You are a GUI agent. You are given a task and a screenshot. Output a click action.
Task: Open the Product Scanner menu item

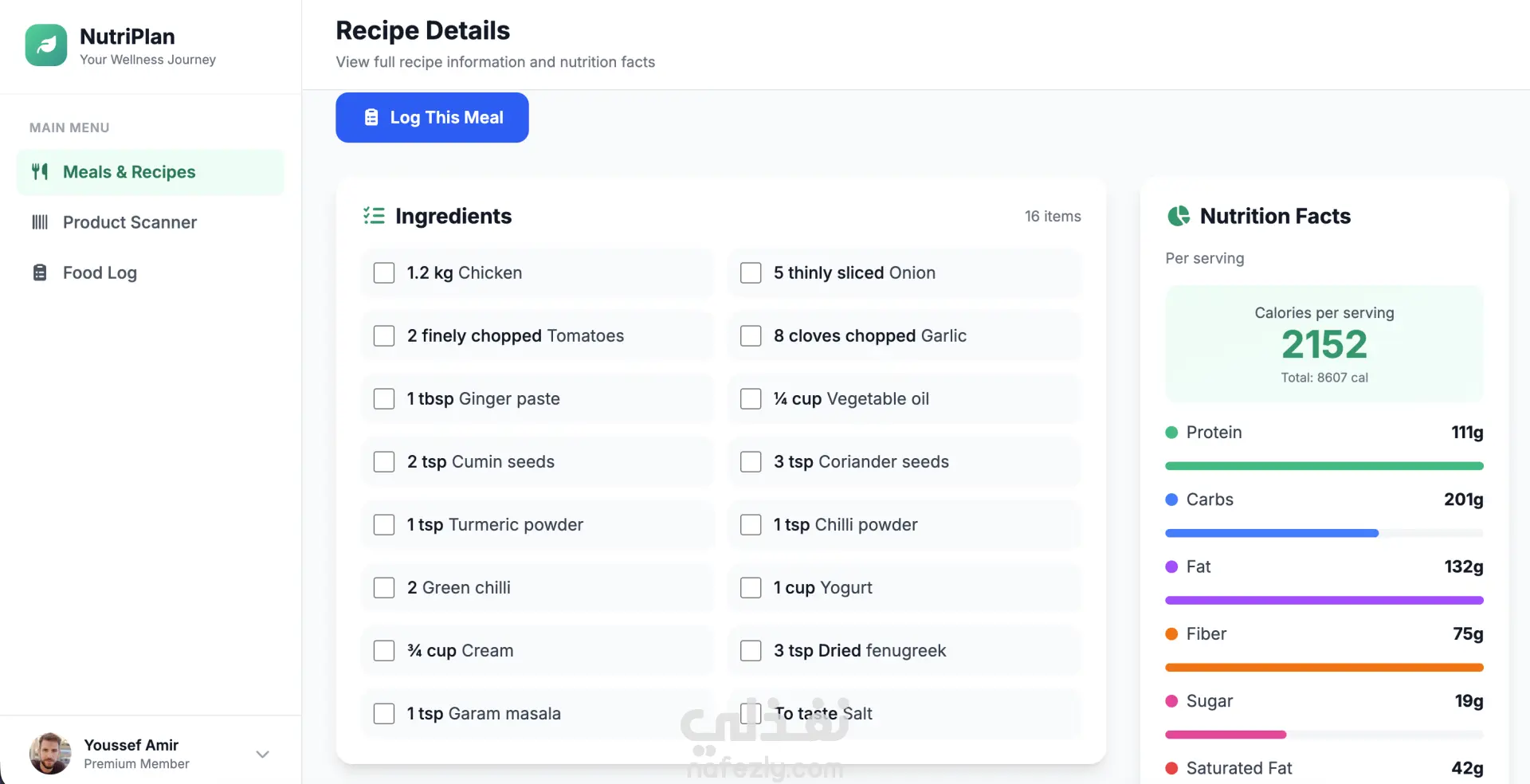click(x=150, y=222)
